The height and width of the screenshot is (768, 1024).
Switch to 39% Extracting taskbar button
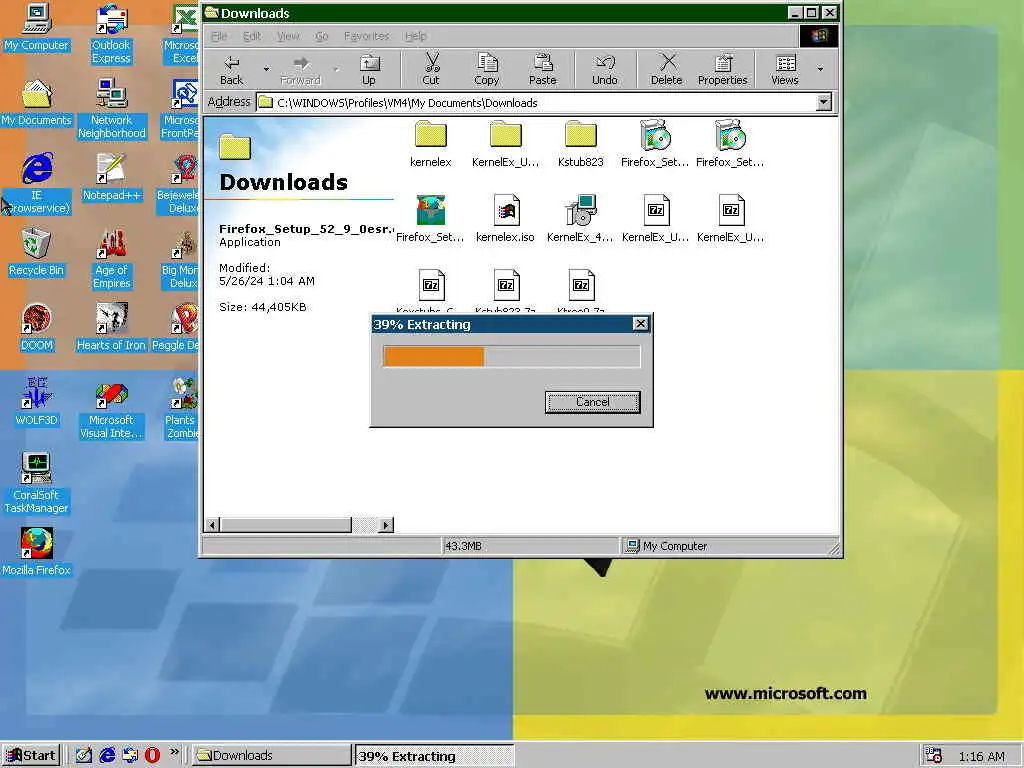point(434,756)
